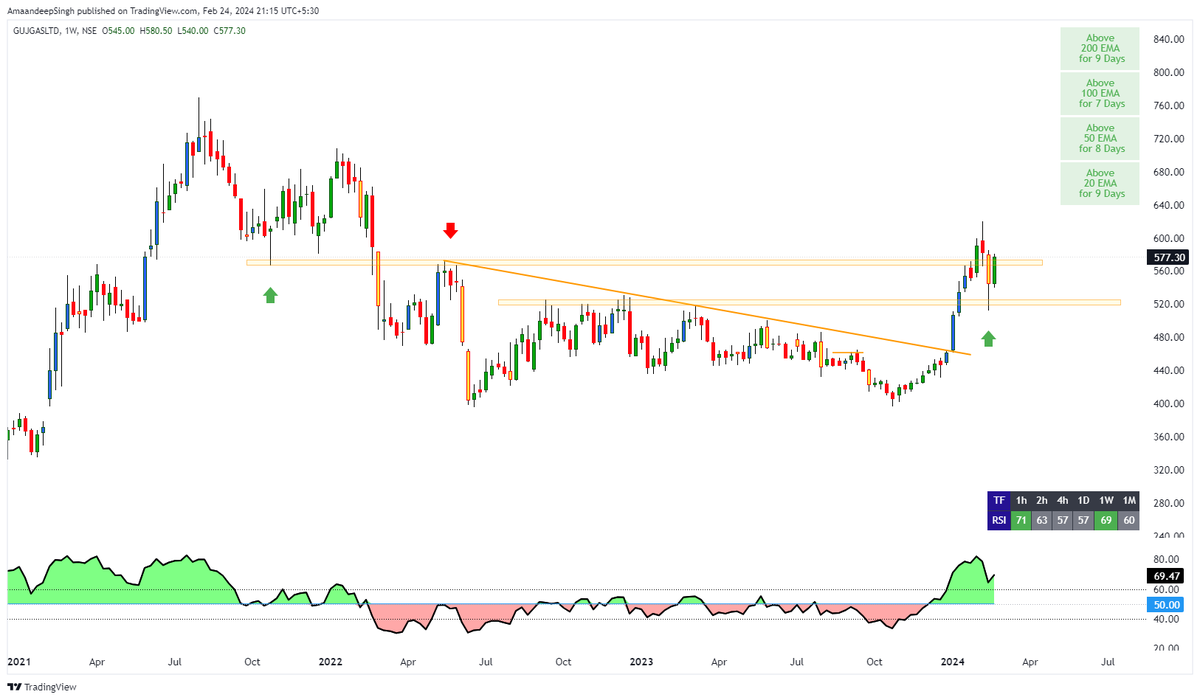Click the 'Above 50 EMA for 8 Days' box
Viewport: 1200px width, 700px height.
point(1101,139)
